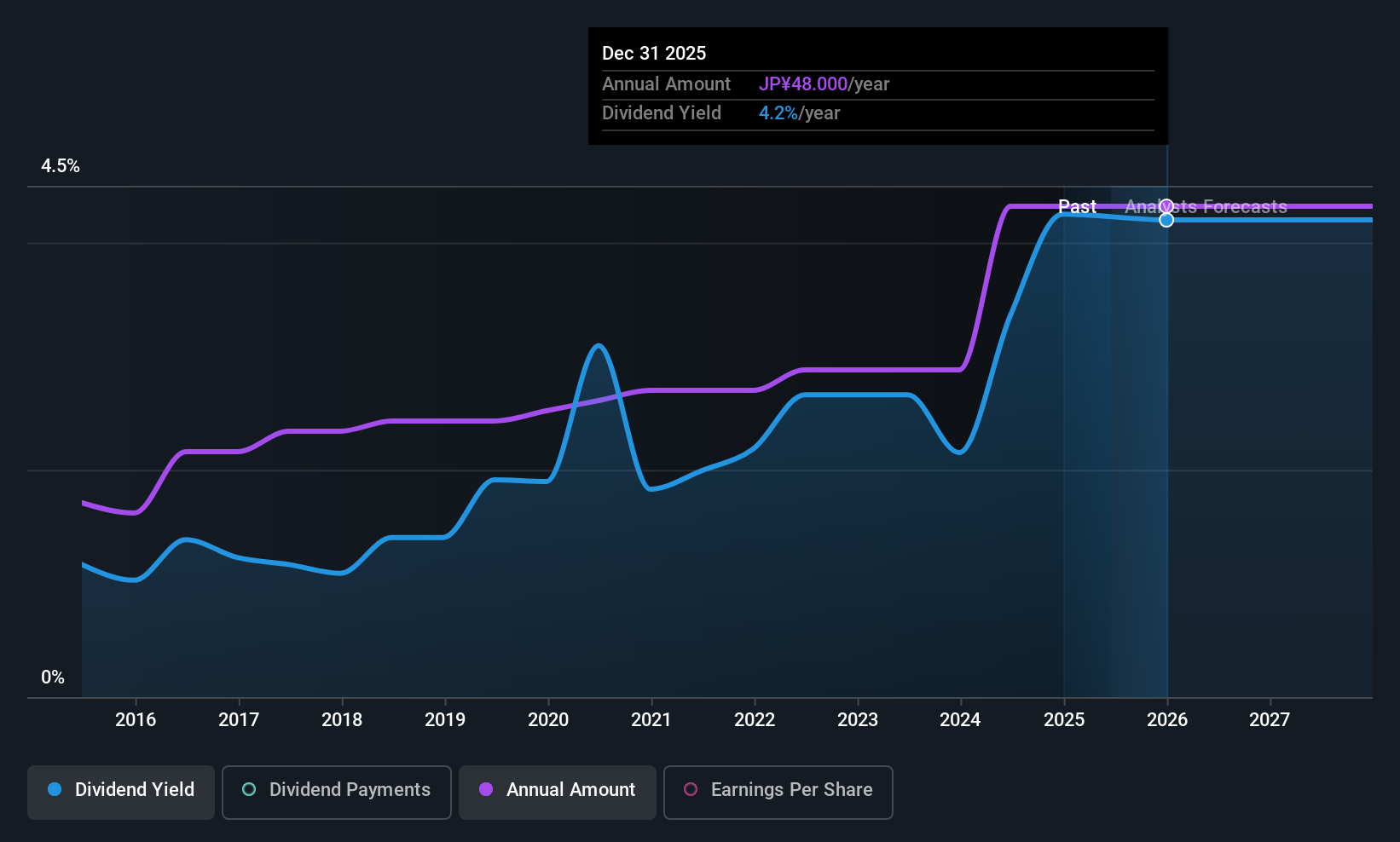Screen dimensions: 1400x842
Task: Click the 4.2%/year dividend yield value
Action: (799, 113)
